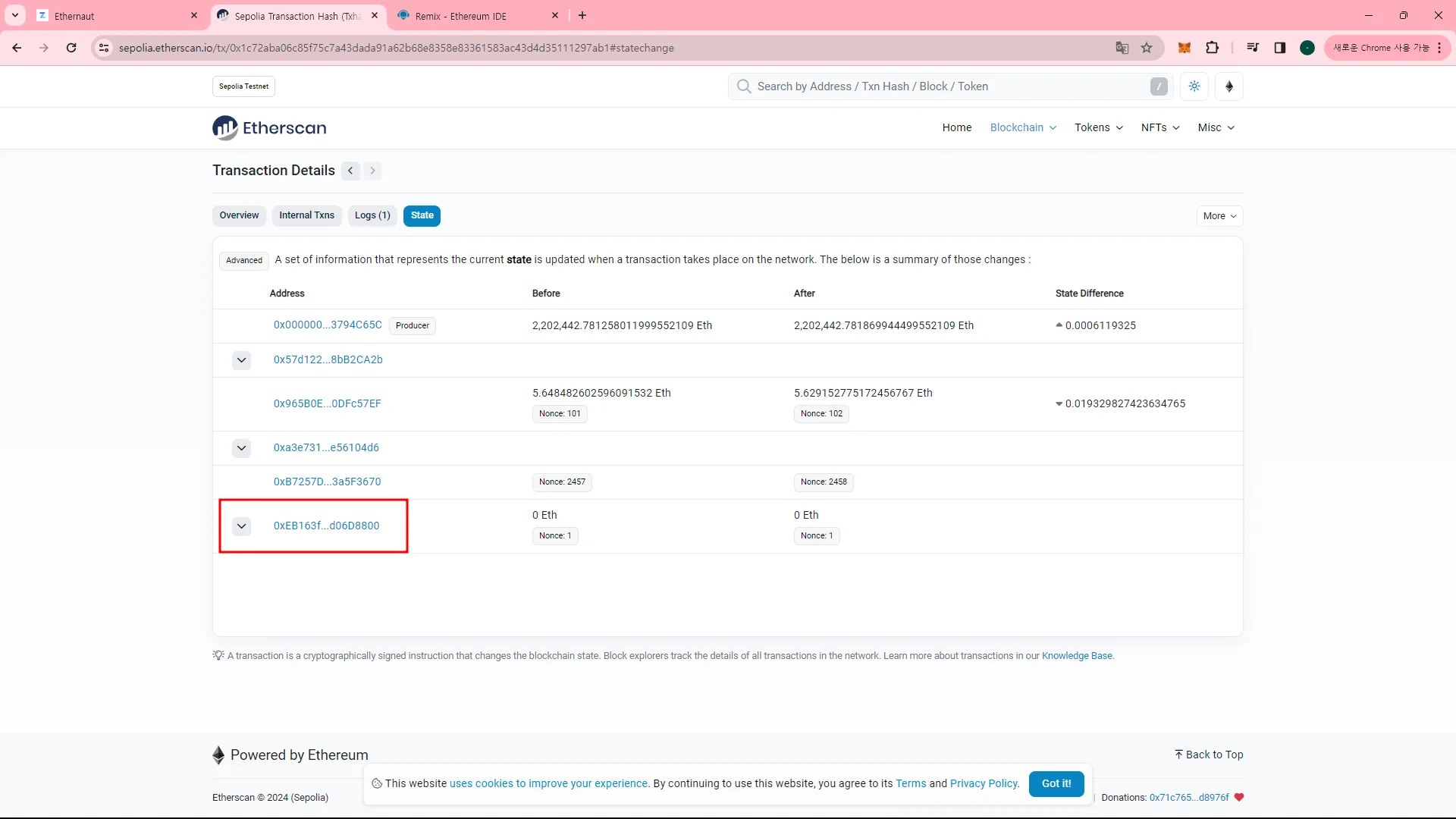Dismiss cookies with Got it! button

point(1056,784)
